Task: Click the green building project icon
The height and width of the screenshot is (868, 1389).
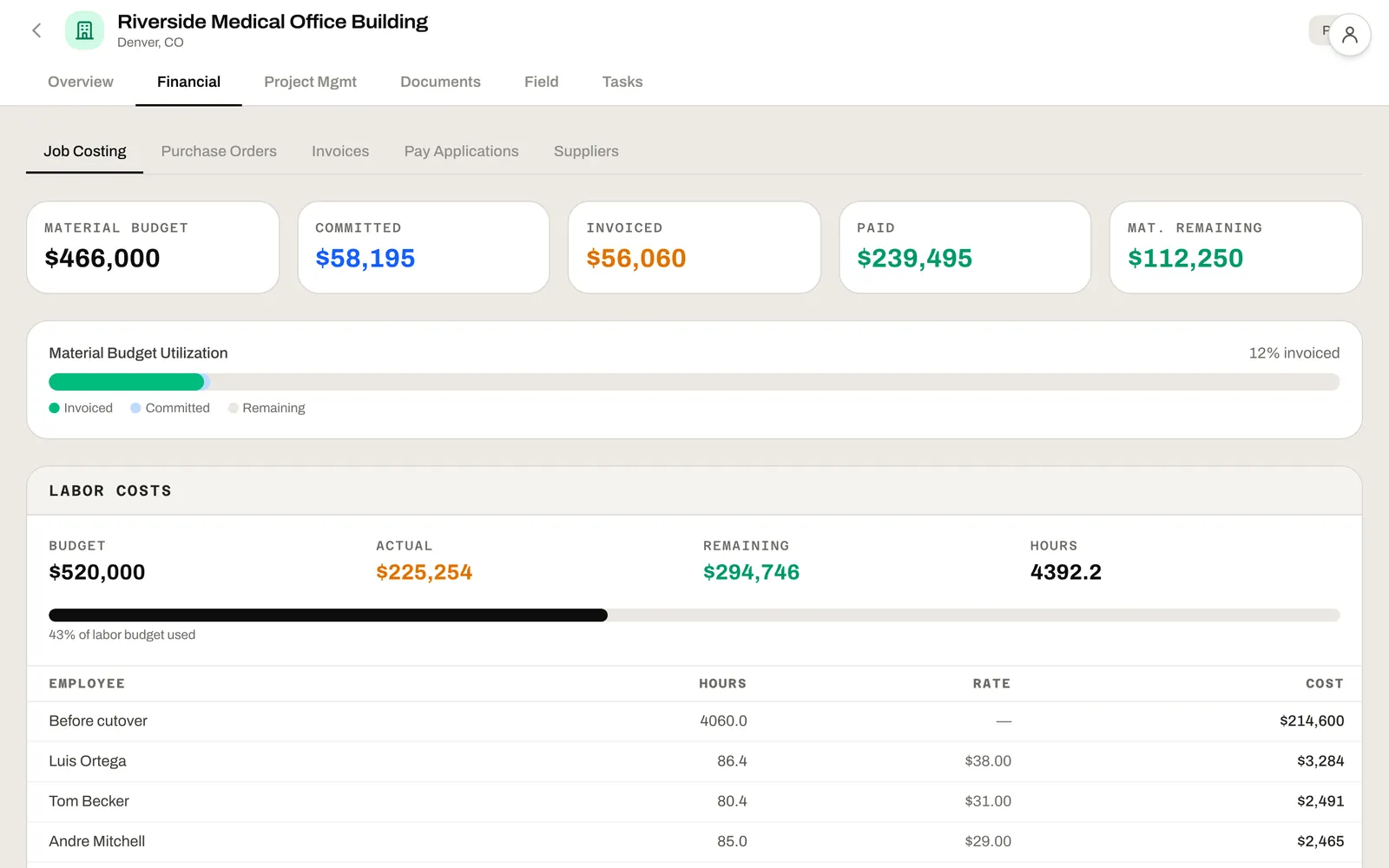Action: [84, 31]
